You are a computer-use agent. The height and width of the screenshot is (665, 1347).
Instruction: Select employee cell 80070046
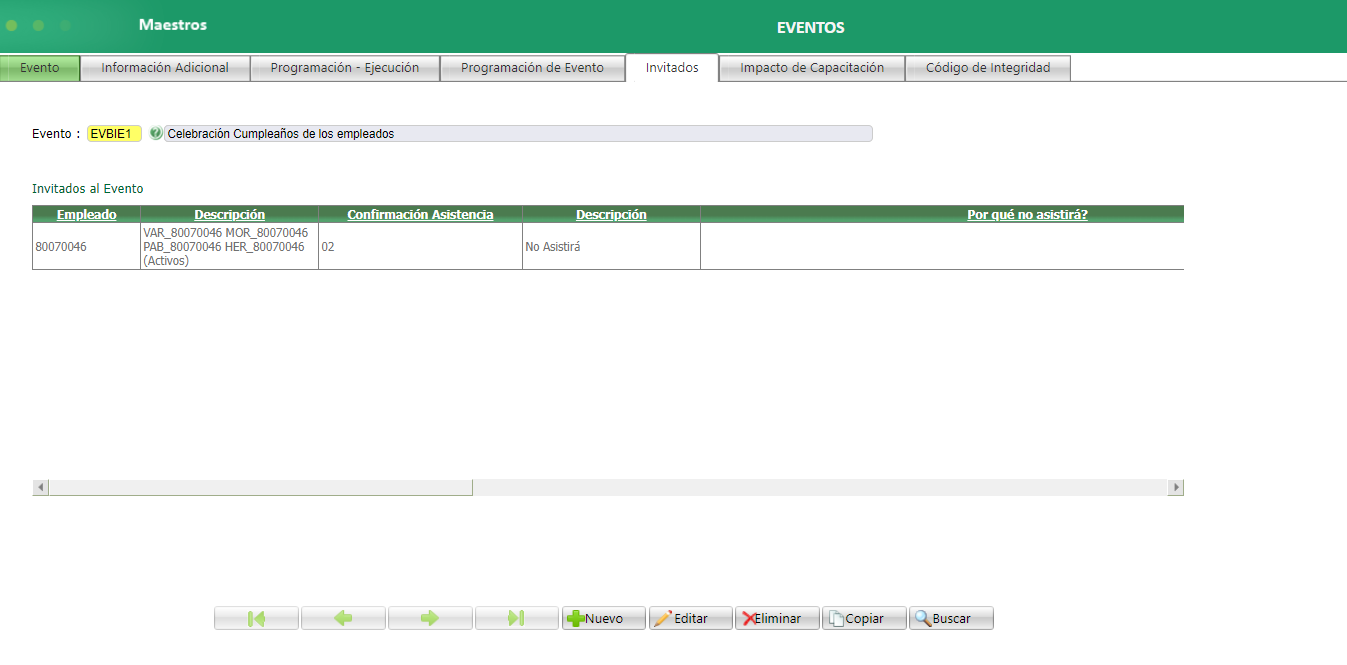tap(86, 246)
